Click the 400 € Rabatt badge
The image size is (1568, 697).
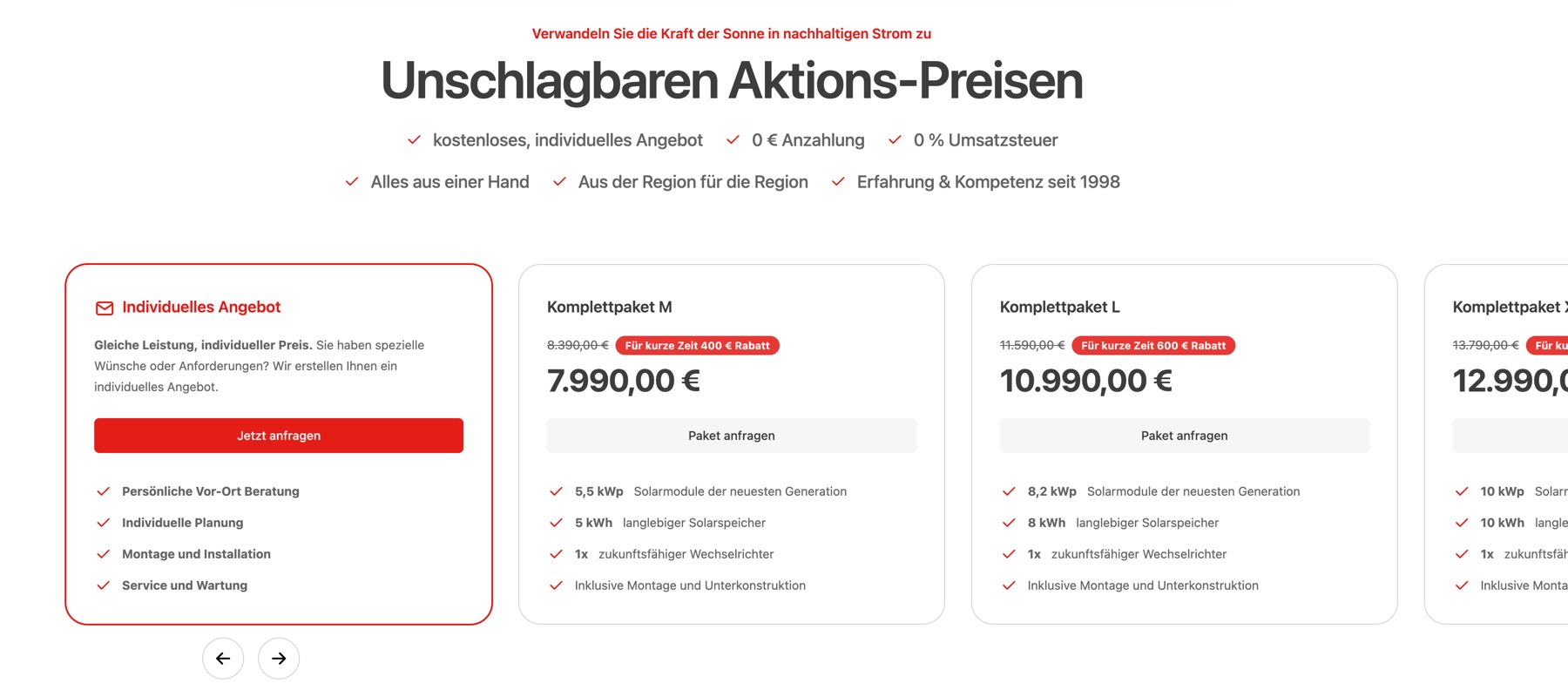click(697, 346)
